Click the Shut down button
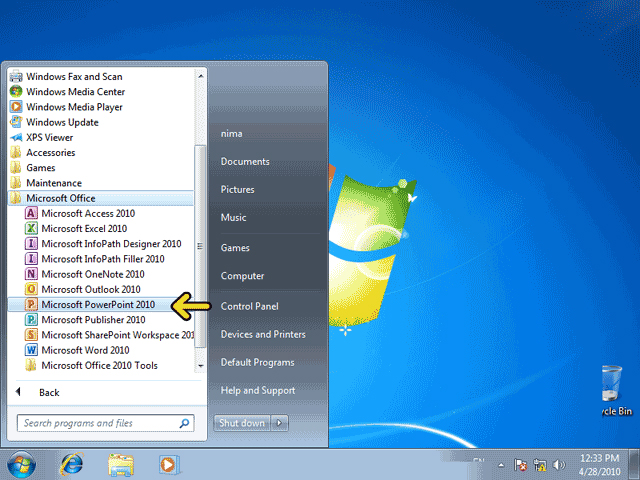The width and height of the screenshot is (640, 480). (242, 423)
